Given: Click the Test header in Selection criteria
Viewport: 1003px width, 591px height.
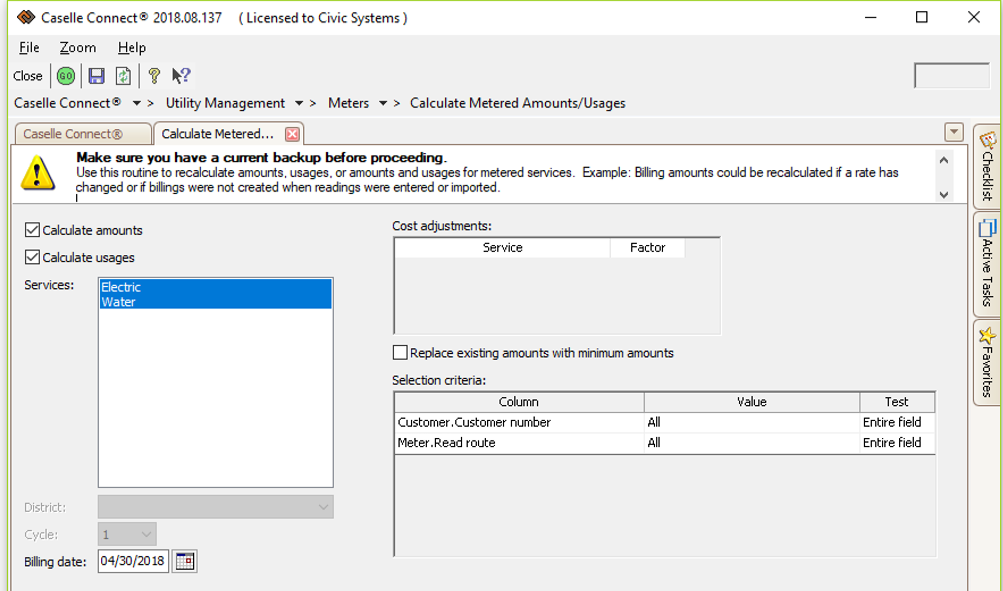Looking at the screenshot, I should 897,402.
